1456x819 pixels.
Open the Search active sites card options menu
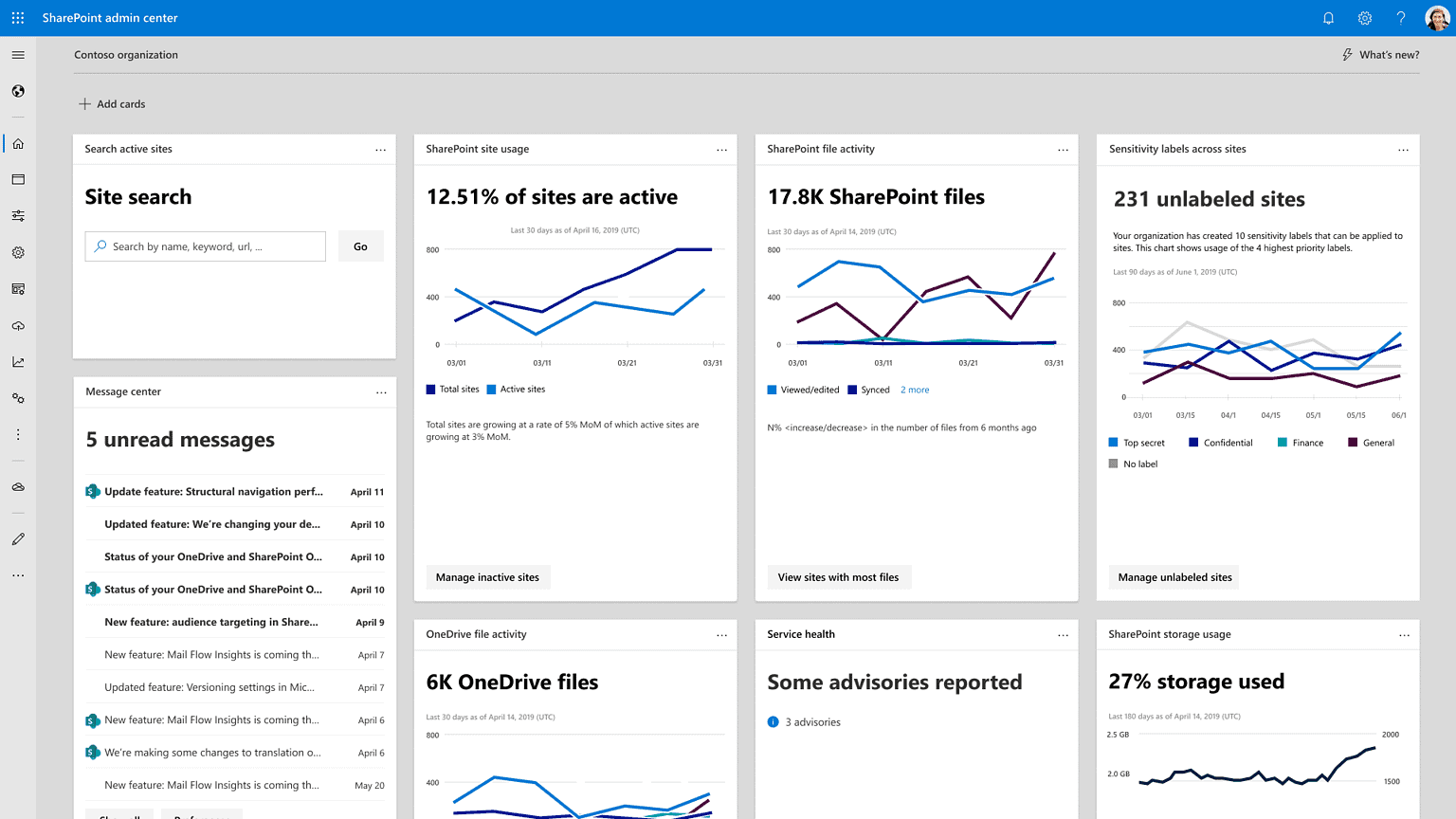coord(381,149)
